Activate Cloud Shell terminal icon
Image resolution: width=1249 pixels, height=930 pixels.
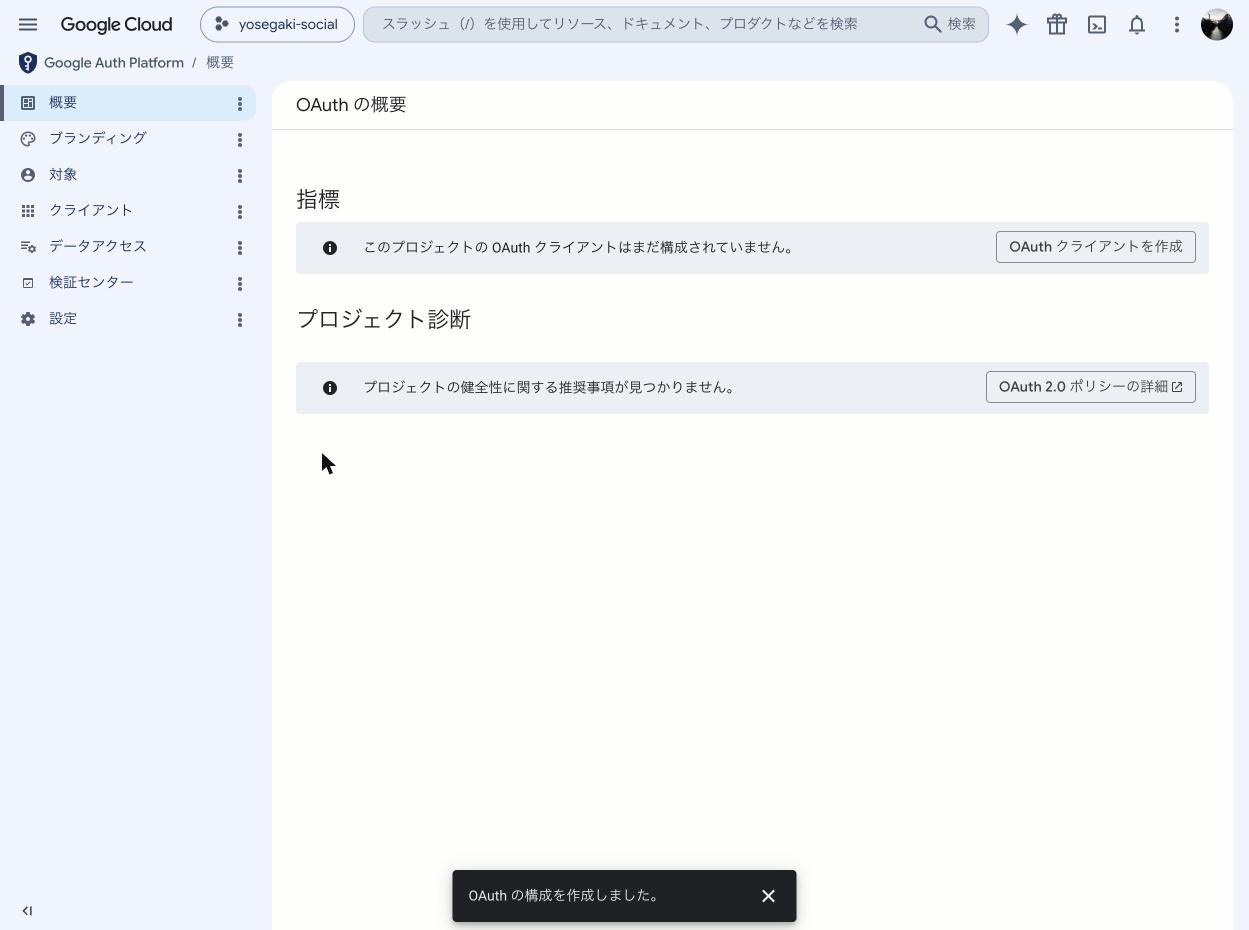point(1097,24)
